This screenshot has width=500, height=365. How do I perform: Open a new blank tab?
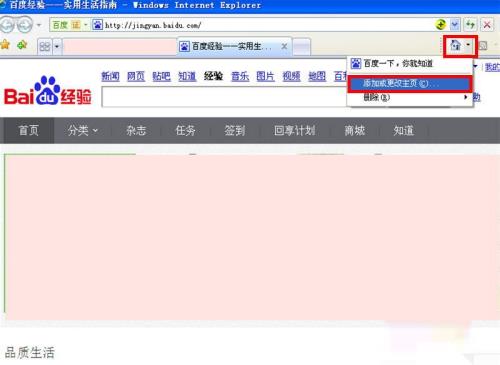[x=302, y=47]
